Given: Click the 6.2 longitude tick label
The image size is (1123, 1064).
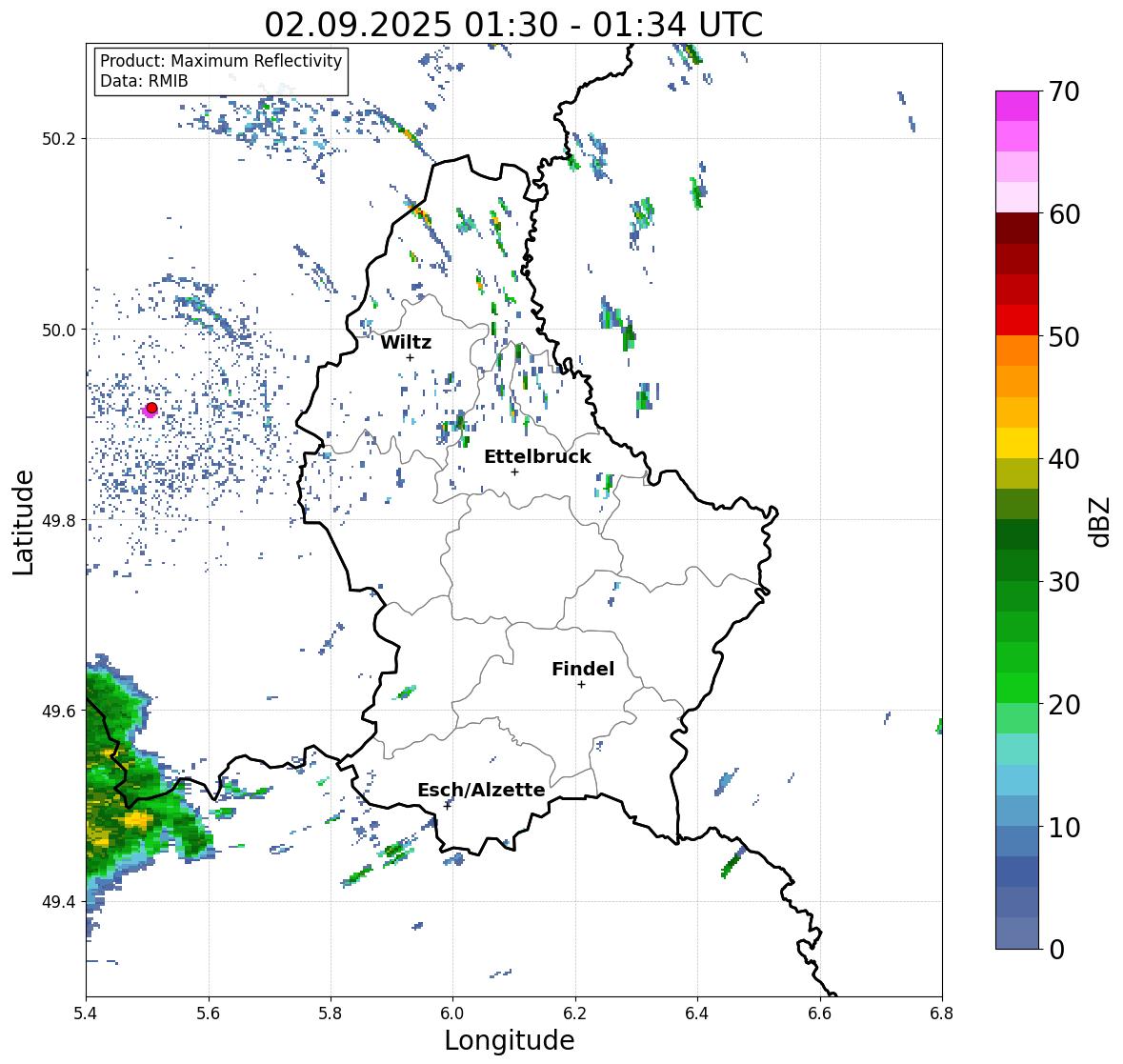Looking at the screenshot, I should tap(575, 1013).
